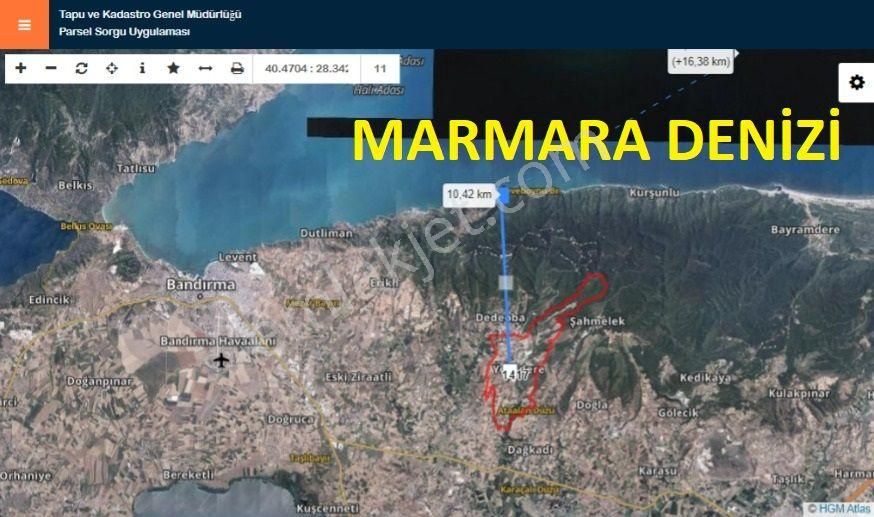874x517 pixels.
Task: Open the orange hamburger menu
Action: (25, 25)
